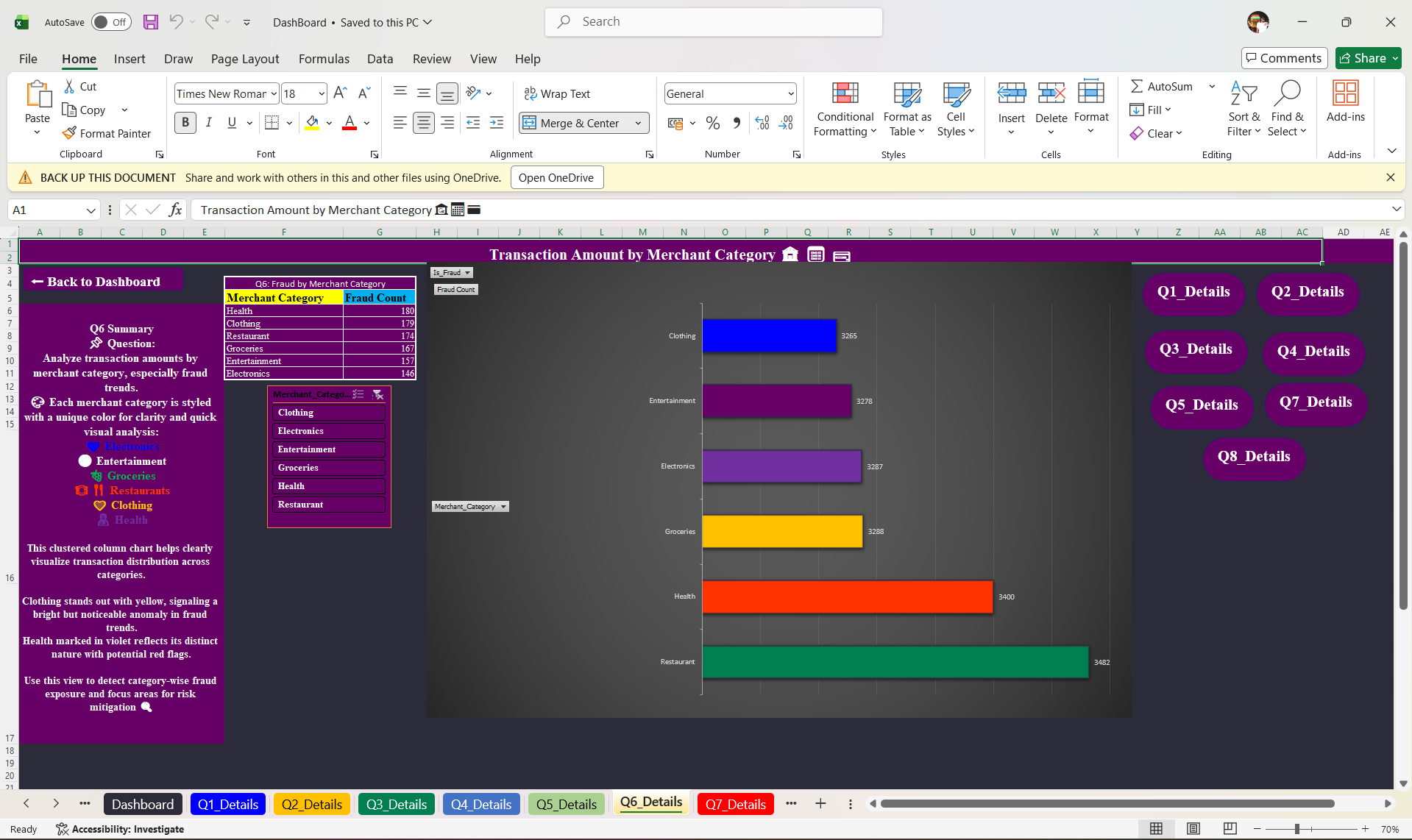Viewport: 1412px width, 840px height.
Task: Clear the filter on the Merchant Category slicer
Action: coord(377,394)
